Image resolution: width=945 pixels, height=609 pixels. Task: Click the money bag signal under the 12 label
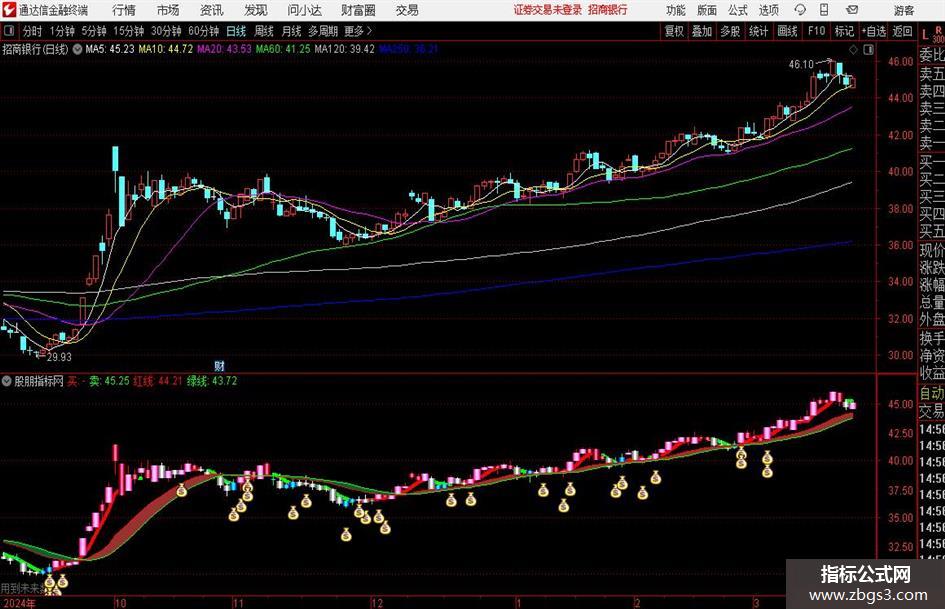click(378, 516)
